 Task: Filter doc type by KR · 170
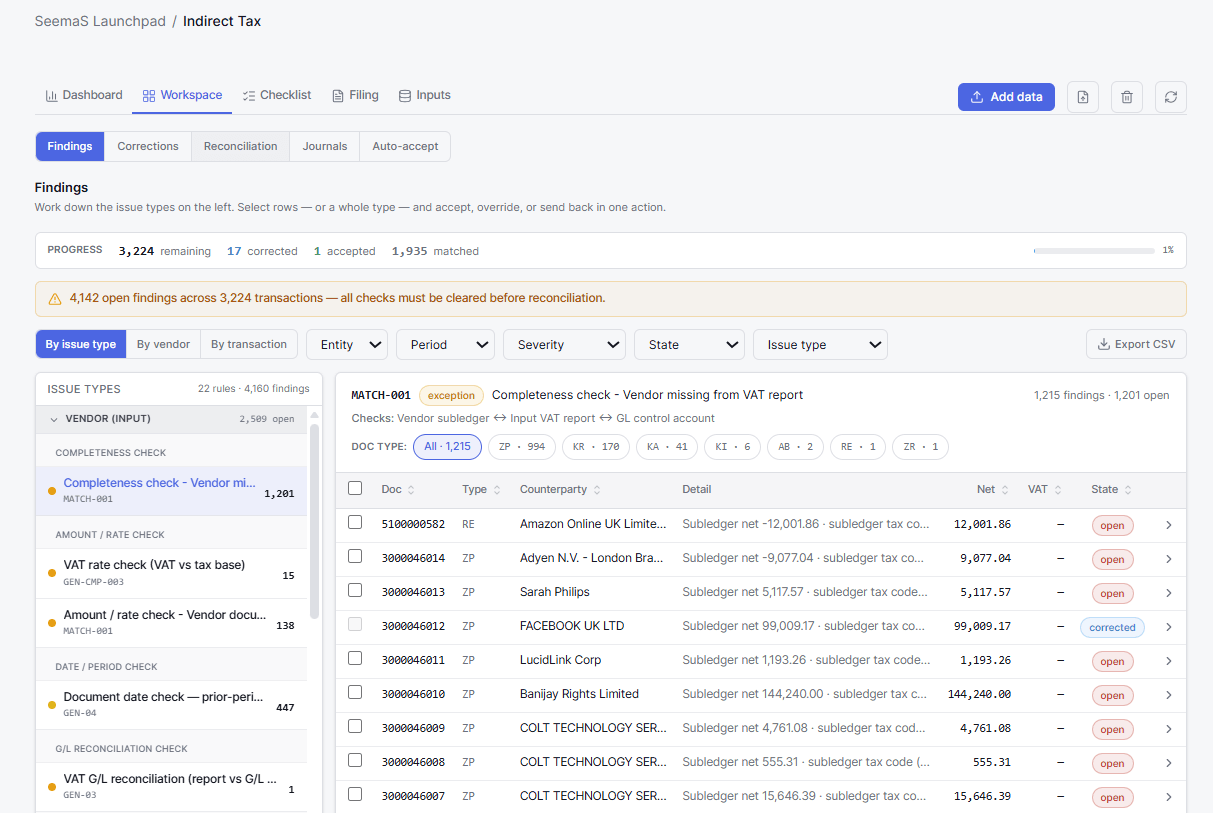click(596, 446)
